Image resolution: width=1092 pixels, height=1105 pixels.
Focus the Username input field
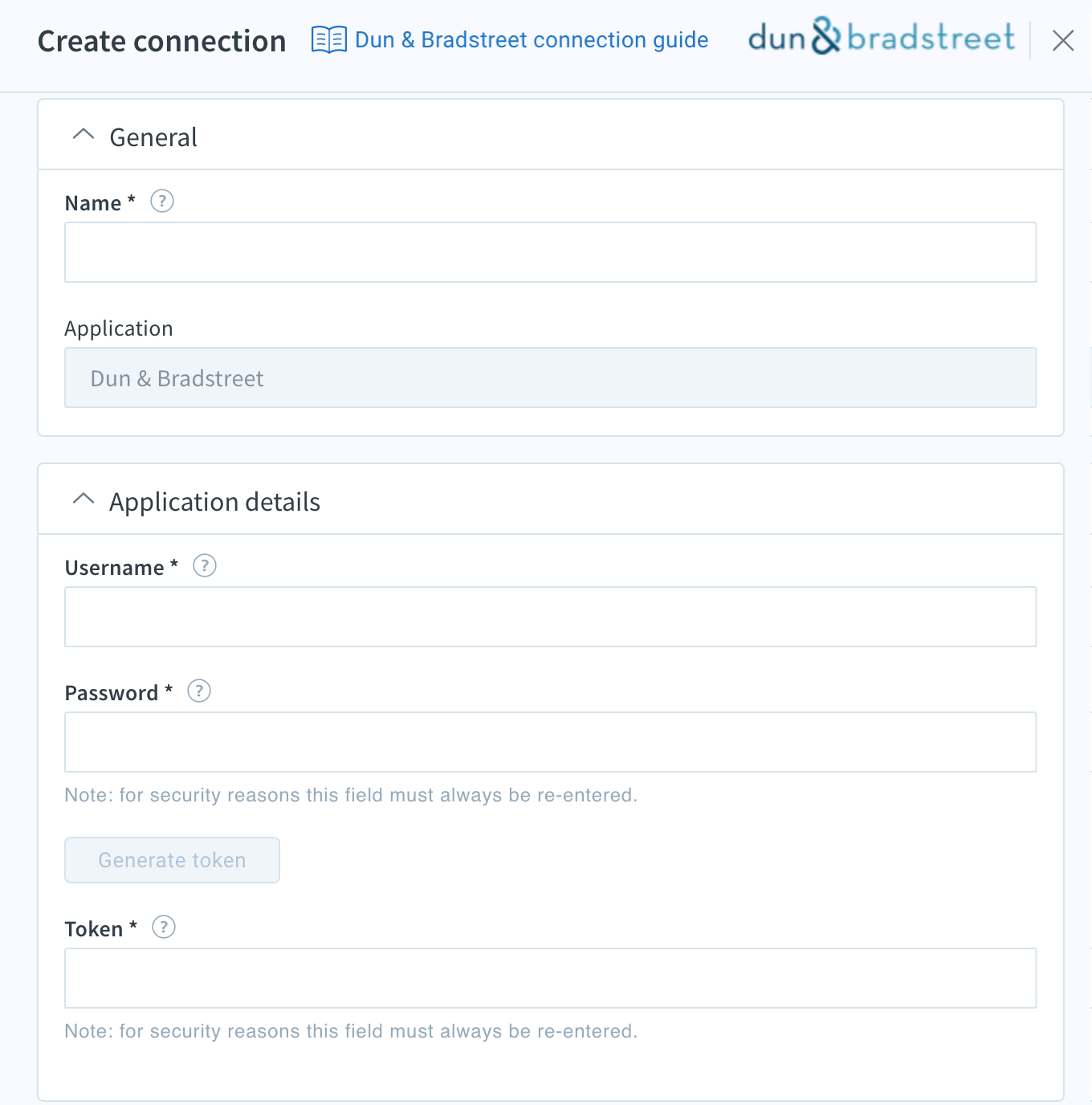pos(551,617)
